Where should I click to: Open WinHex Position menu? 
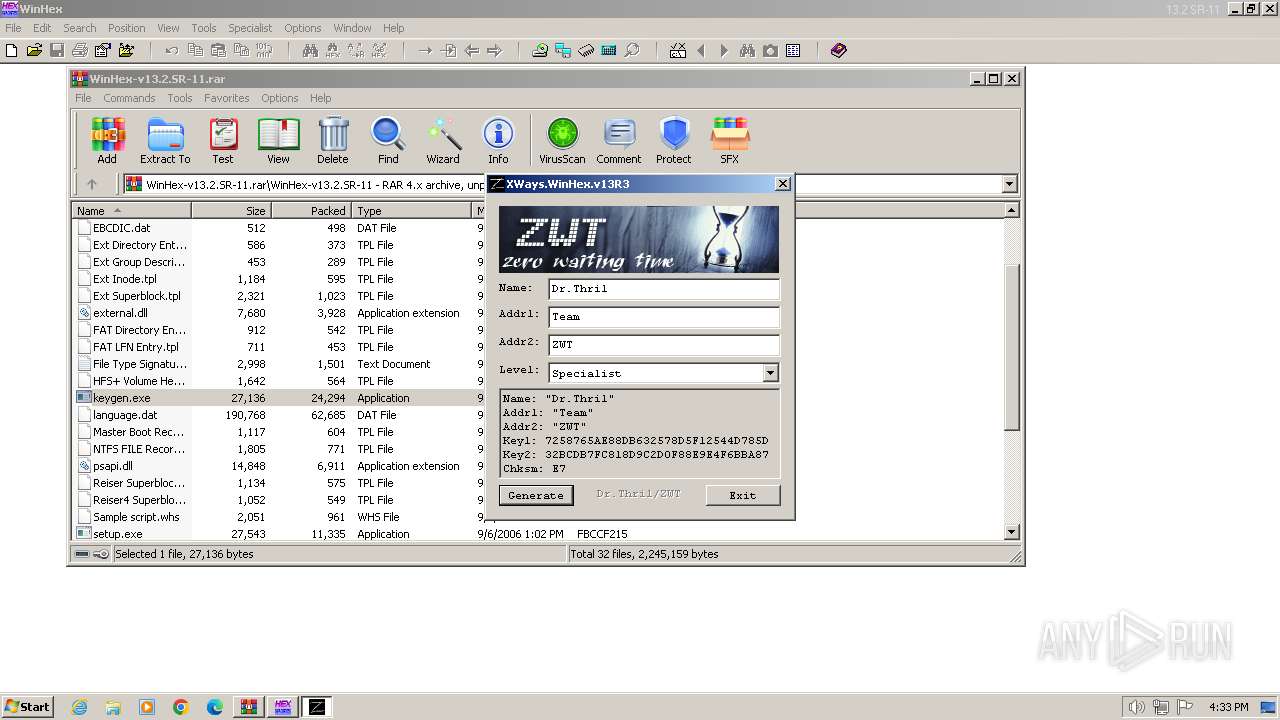tap(126, 28)
